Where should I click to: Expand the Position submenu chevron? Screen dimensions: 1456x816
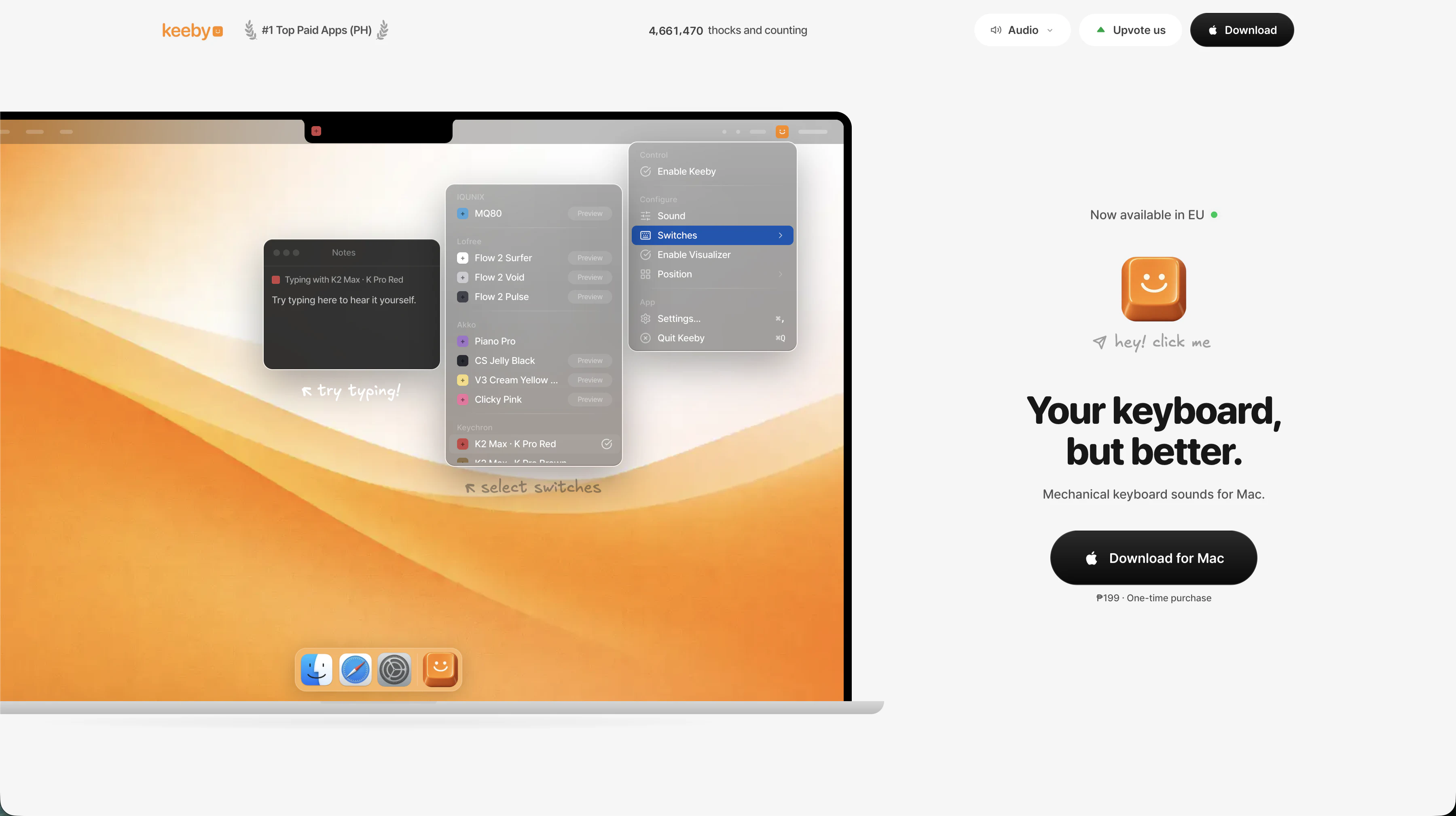pos(781,274)
